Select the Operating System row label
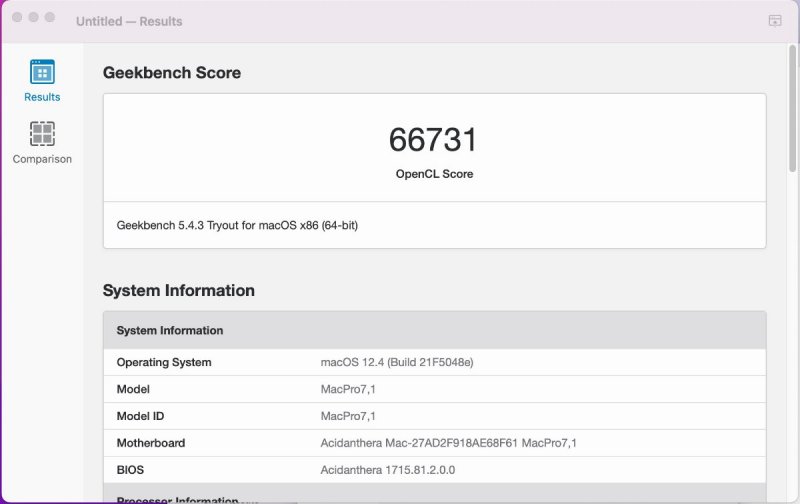This screenshot has width=800, height=504. (164, 363)
